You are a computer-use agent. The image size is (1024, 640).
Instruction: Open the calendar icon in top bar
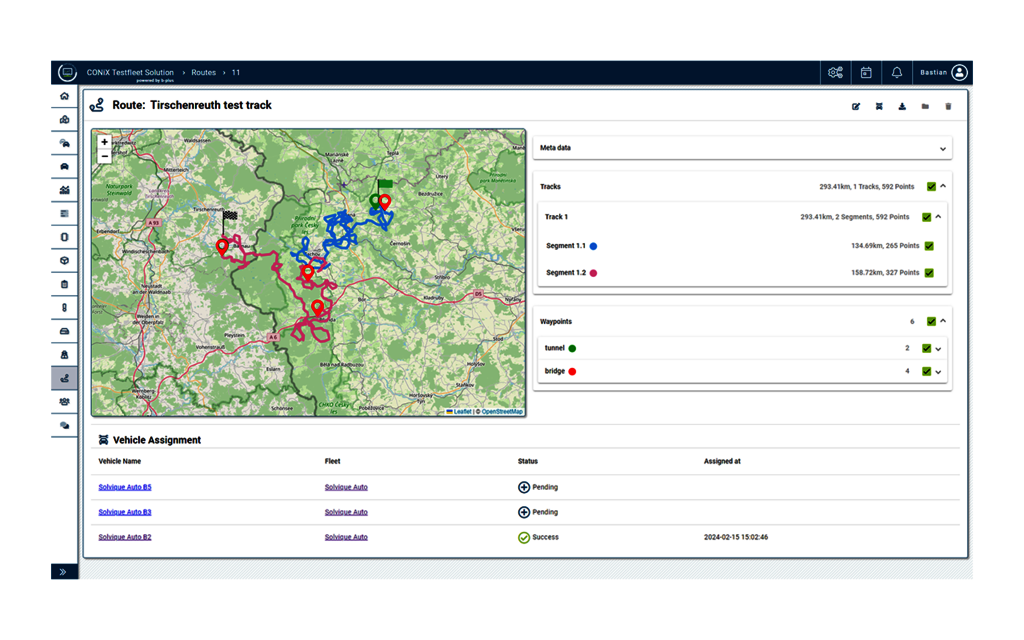[x=866, y=72]
